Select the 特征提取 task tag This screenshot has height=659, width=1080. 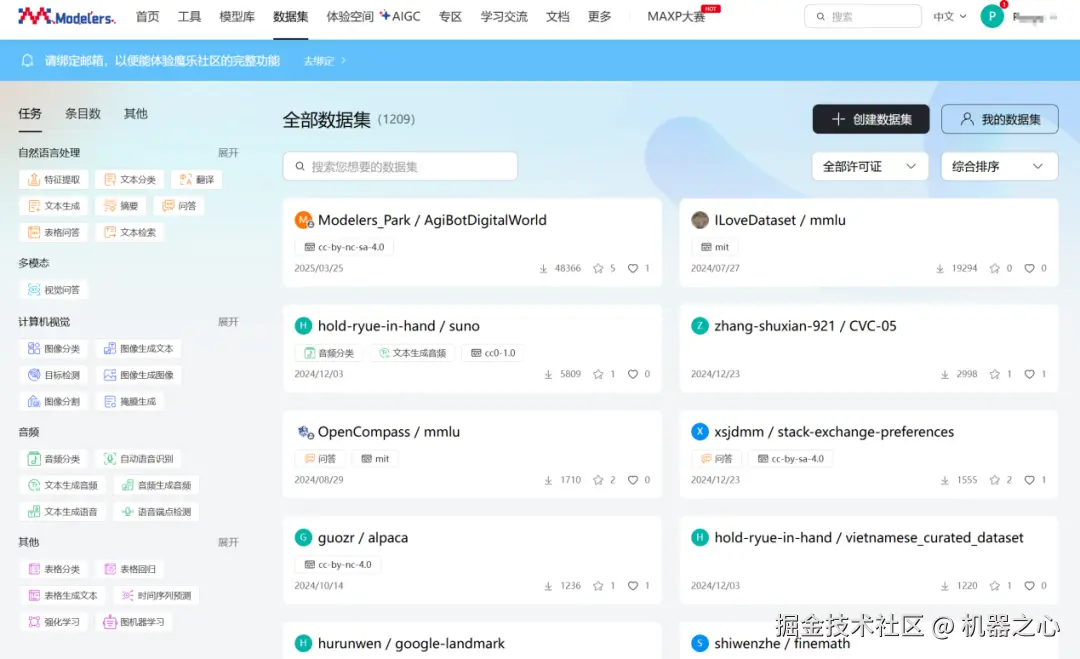point(54,180)
